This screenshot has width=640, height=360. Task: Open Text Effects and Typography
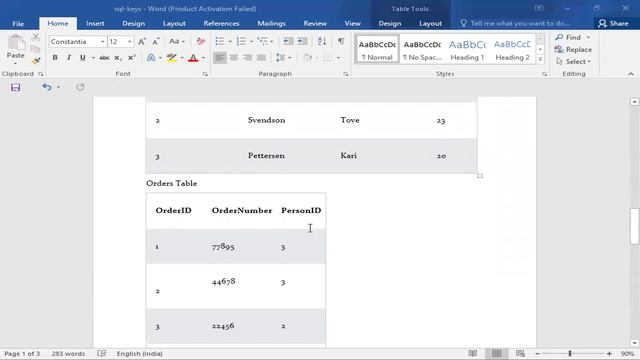tap(151, 58)
